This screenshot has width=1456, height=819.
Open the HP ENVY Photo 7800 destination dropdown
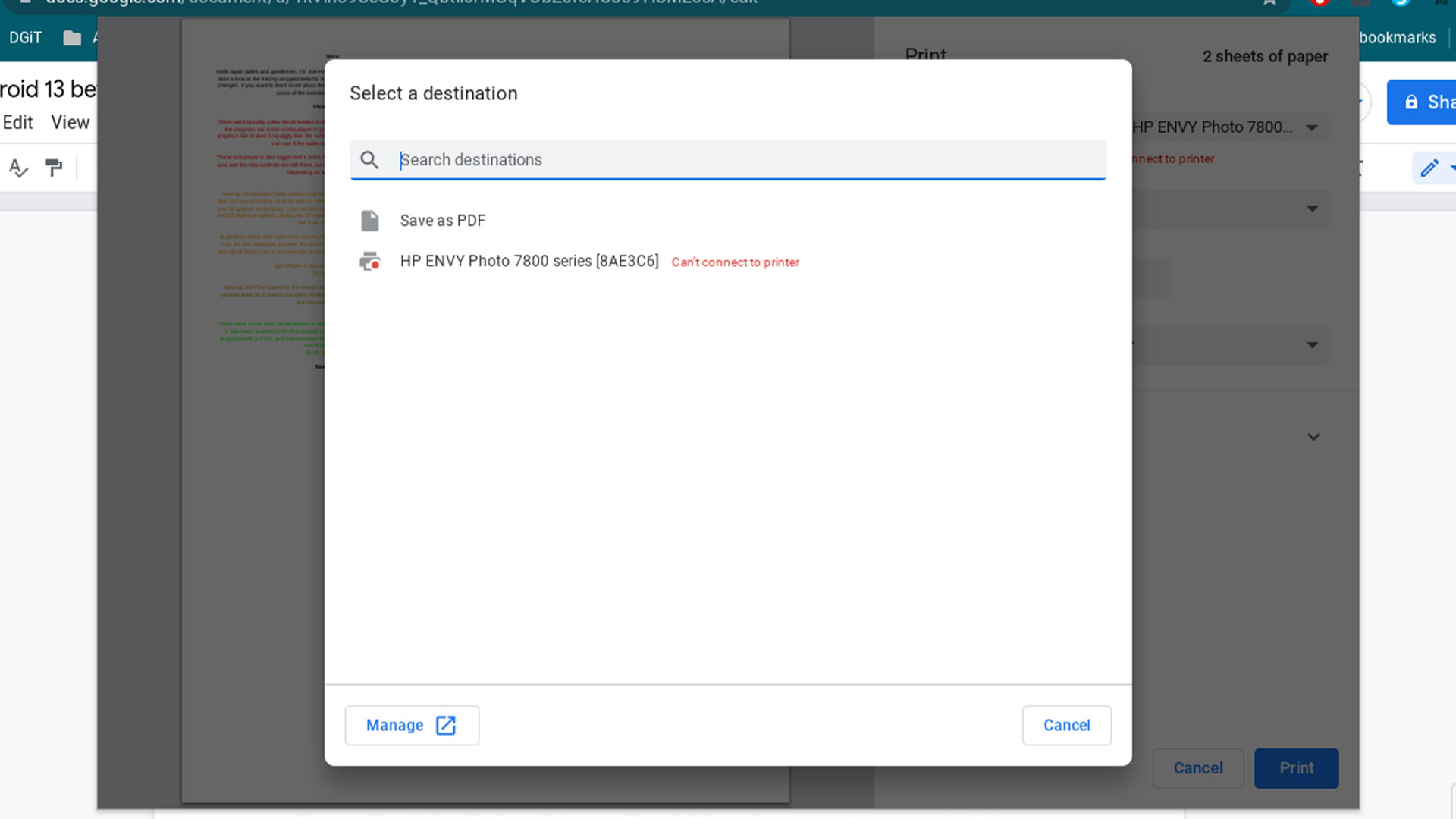click(x=1228, y=127)
